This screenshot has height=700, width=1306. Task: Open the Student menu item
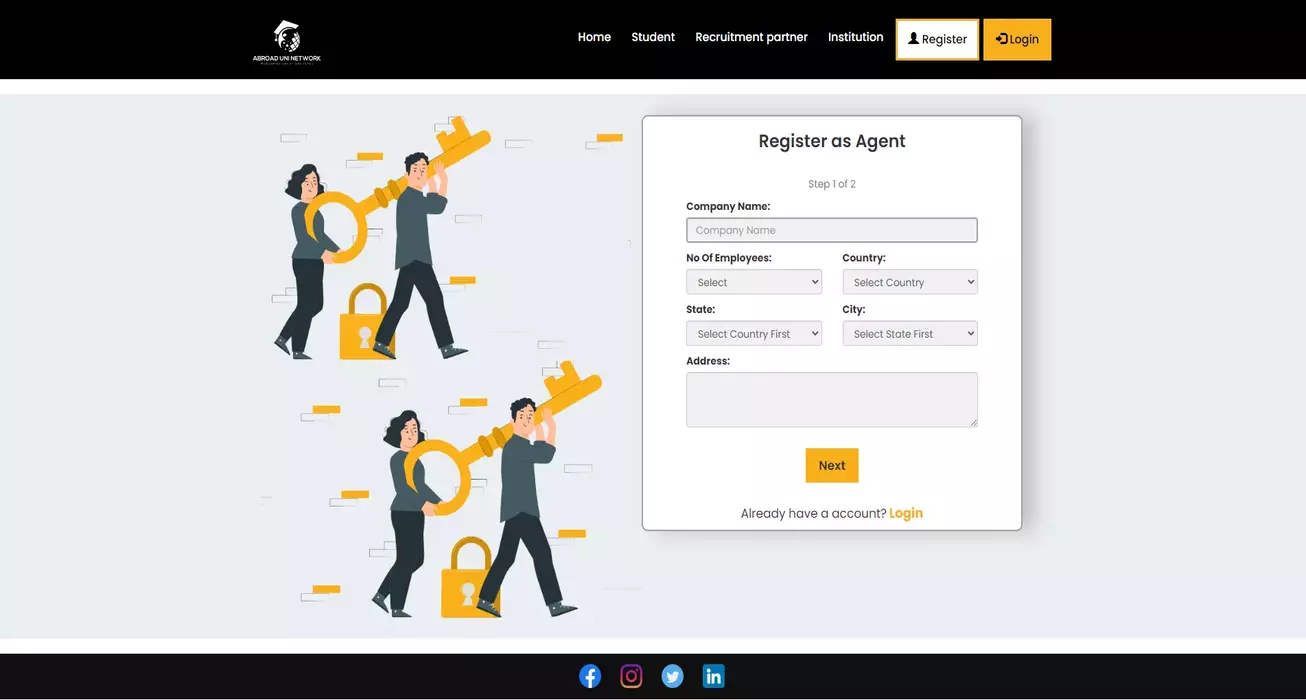(653, 37)
